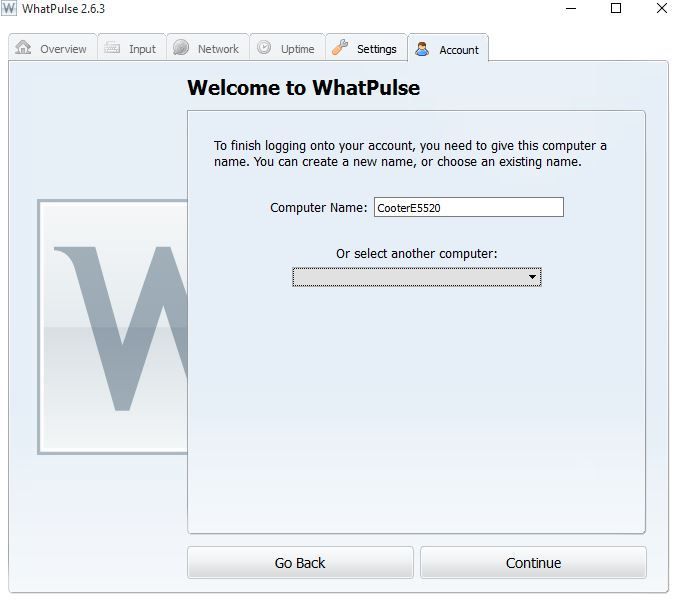This screenshot has width=679, height=607.
Task: Select the Account tab
Action: (x=448, y=48)
